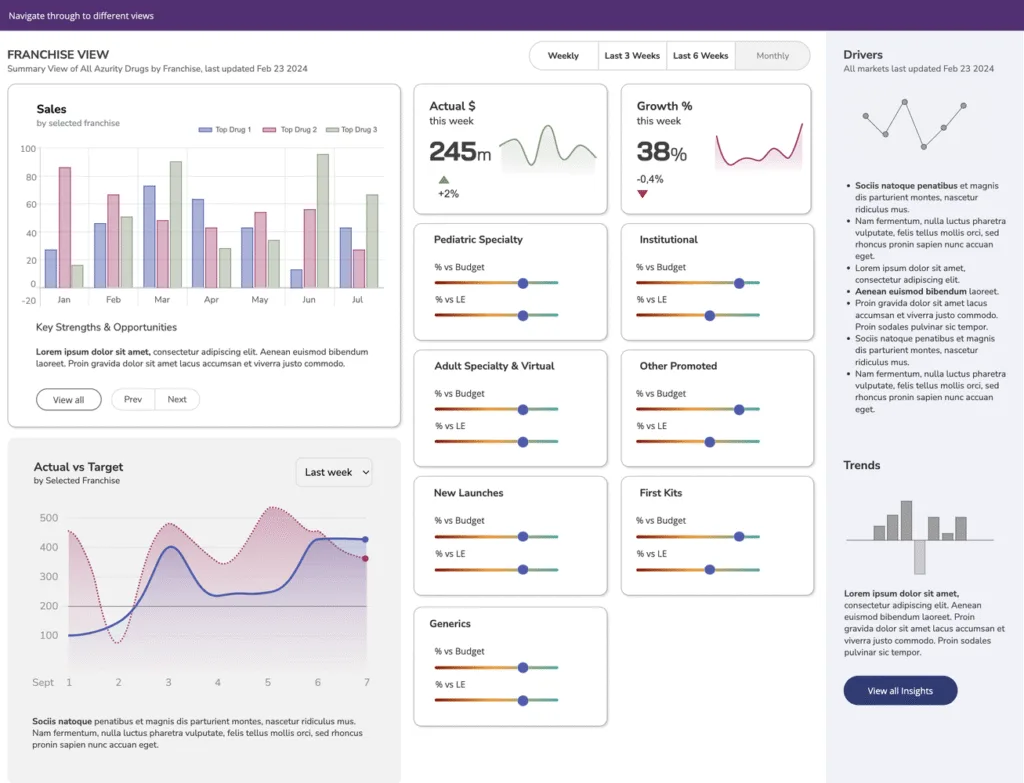
Task: Click Pediatric Specialty % vs Budget slider handle
Action: (x=522, y=283)
